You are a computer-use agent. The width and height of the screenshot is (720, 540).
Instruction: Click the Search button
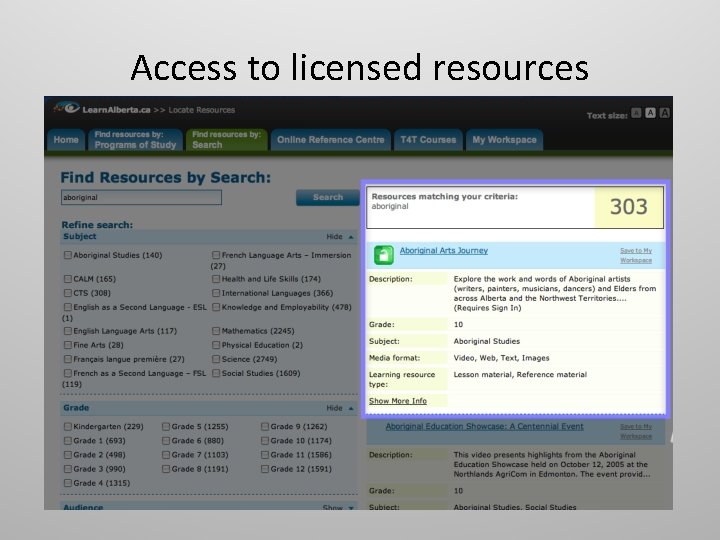328,197
